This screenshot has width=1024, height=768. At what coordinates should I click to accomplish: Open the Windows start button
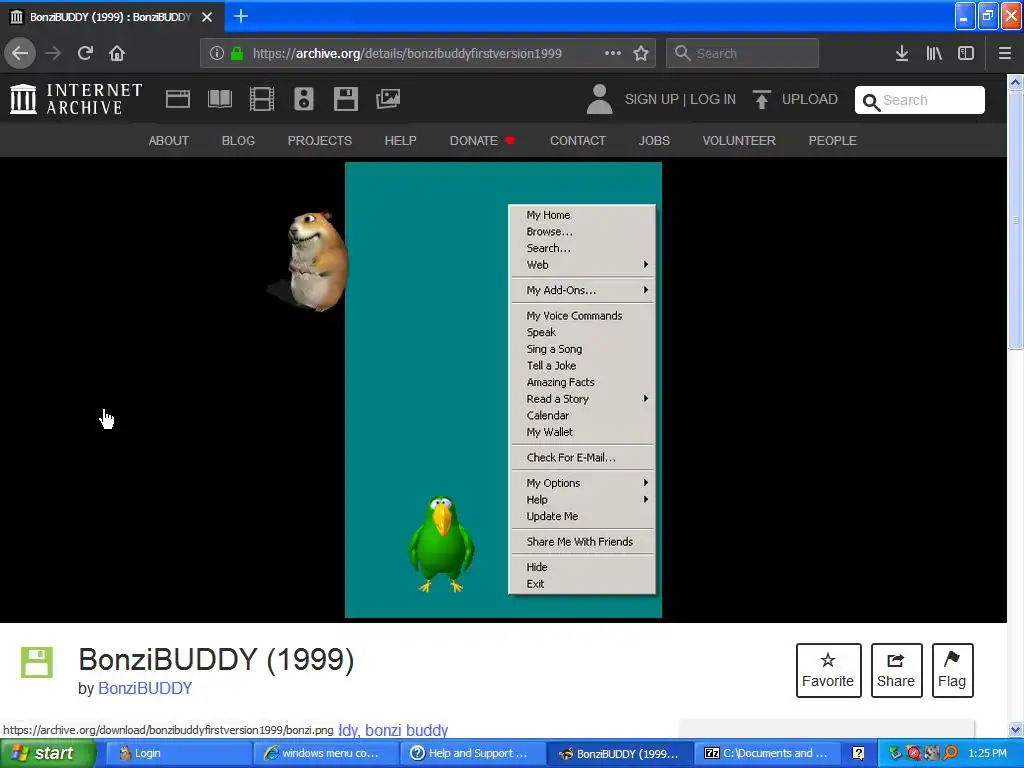coord(47,753)
